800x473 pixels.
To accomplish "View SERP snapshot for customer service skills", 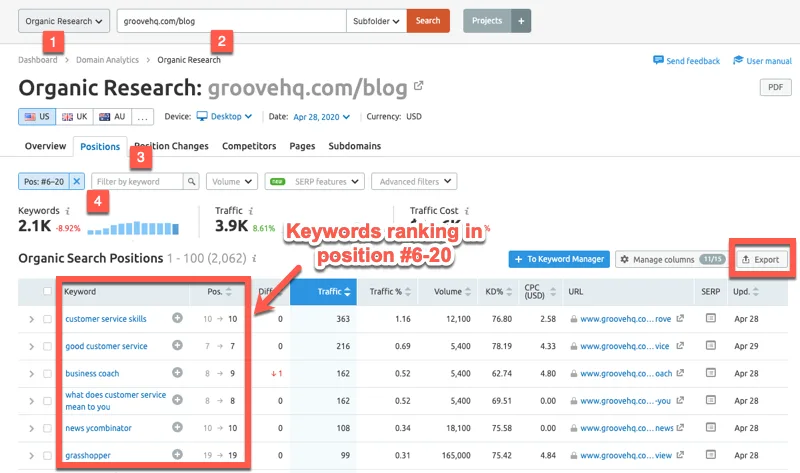I will coord(711,318).
